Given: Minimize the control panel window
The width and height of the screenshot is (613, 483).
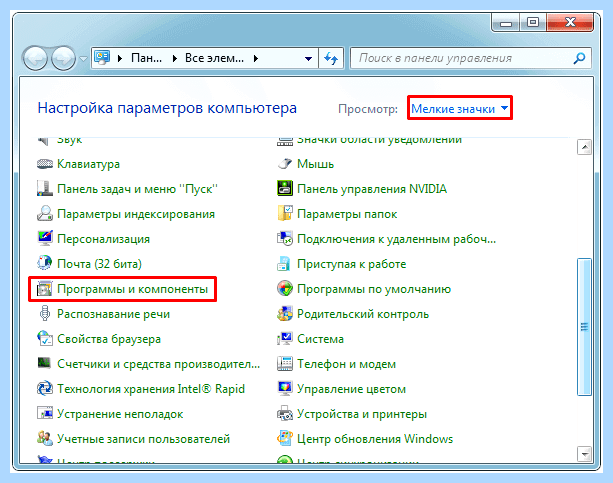Looking at the screenshot, I should pyautogui.click(x=506, y=23).
